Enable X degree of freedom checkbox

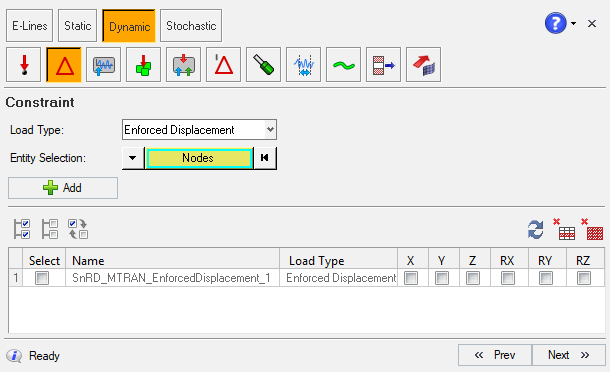411,278
